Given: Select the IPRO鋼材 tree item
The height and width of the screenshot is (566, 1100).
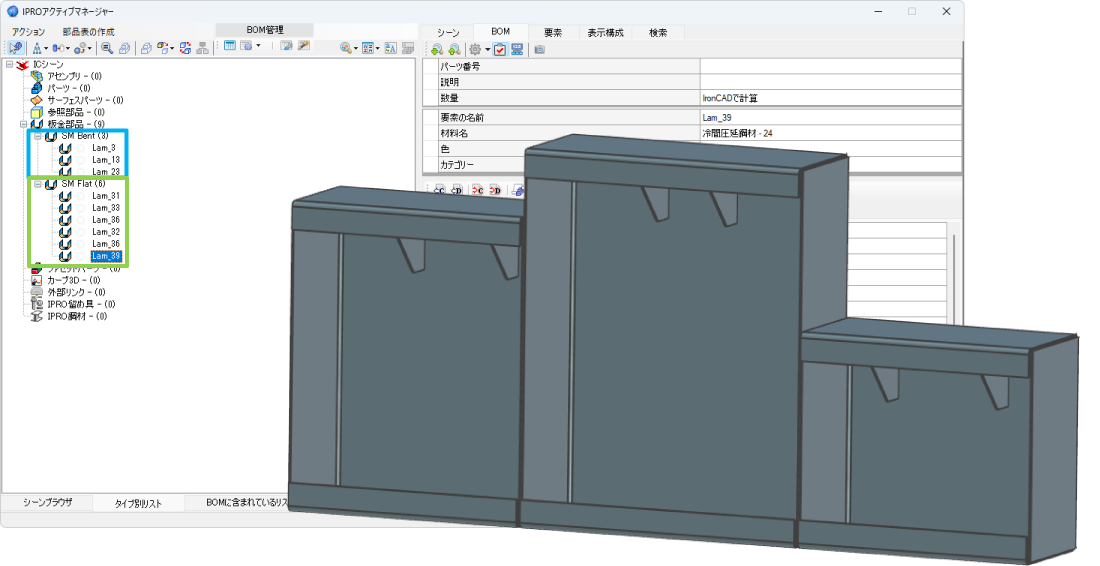Looking at the screenshot, I should click(x=76, y=316).
